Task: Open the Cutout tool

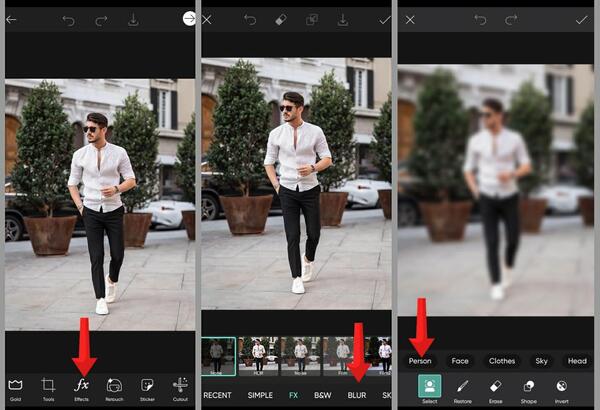Action: 180,389
